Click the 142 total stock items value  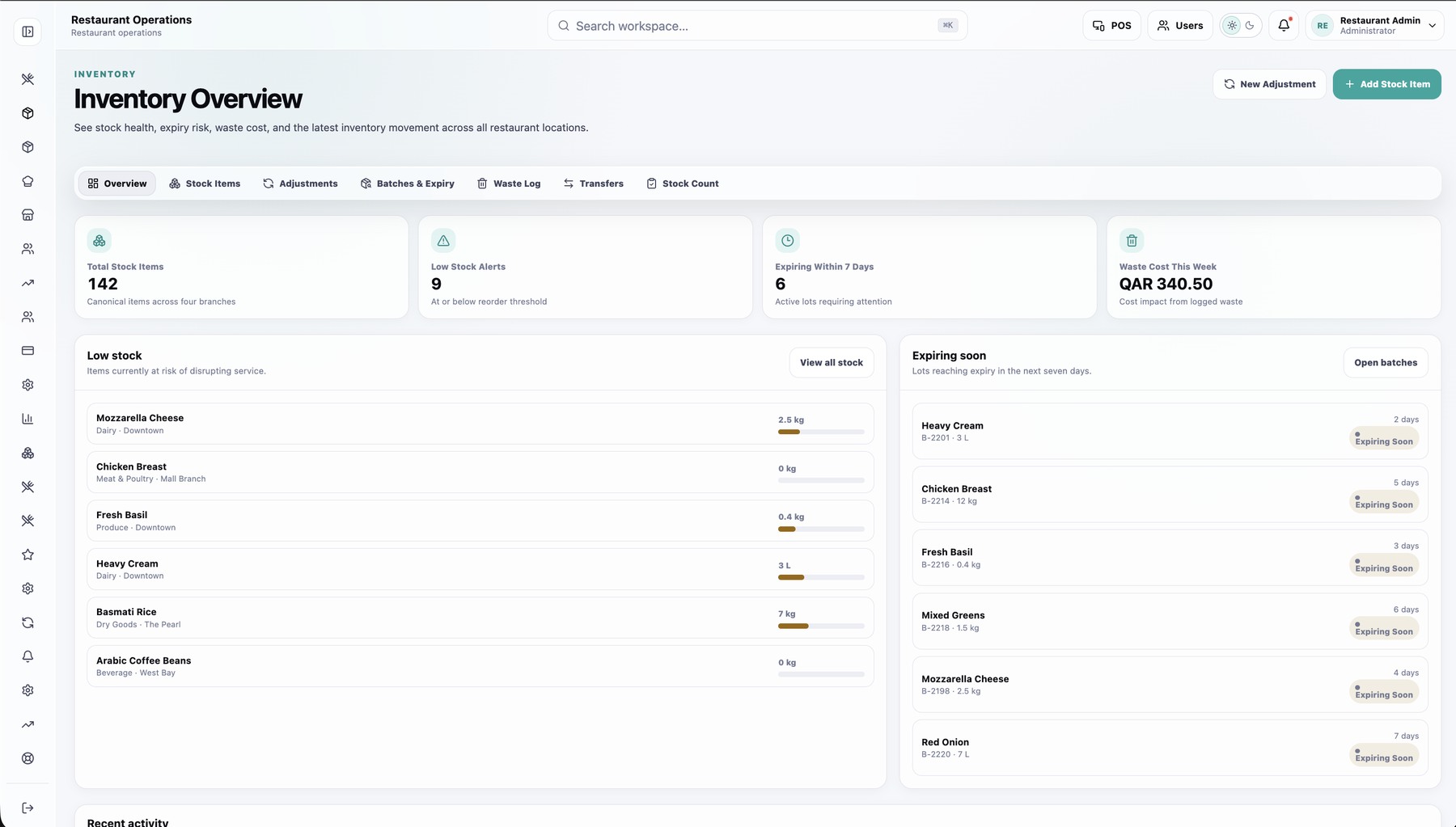103,284
